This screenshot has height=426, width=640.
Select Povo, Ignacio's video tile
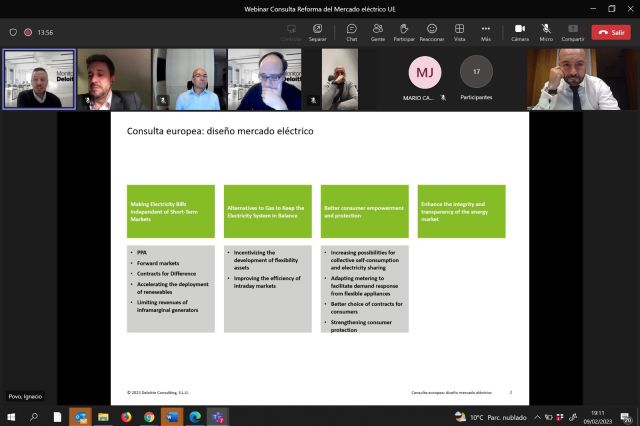38,79
